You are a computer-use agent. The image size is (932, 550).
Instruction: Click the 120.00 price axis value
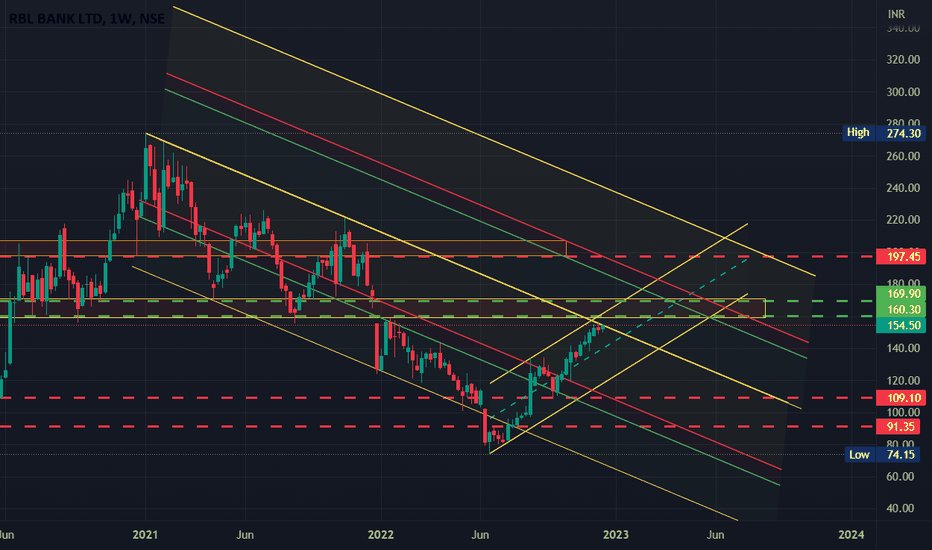[x=903, y=381]
